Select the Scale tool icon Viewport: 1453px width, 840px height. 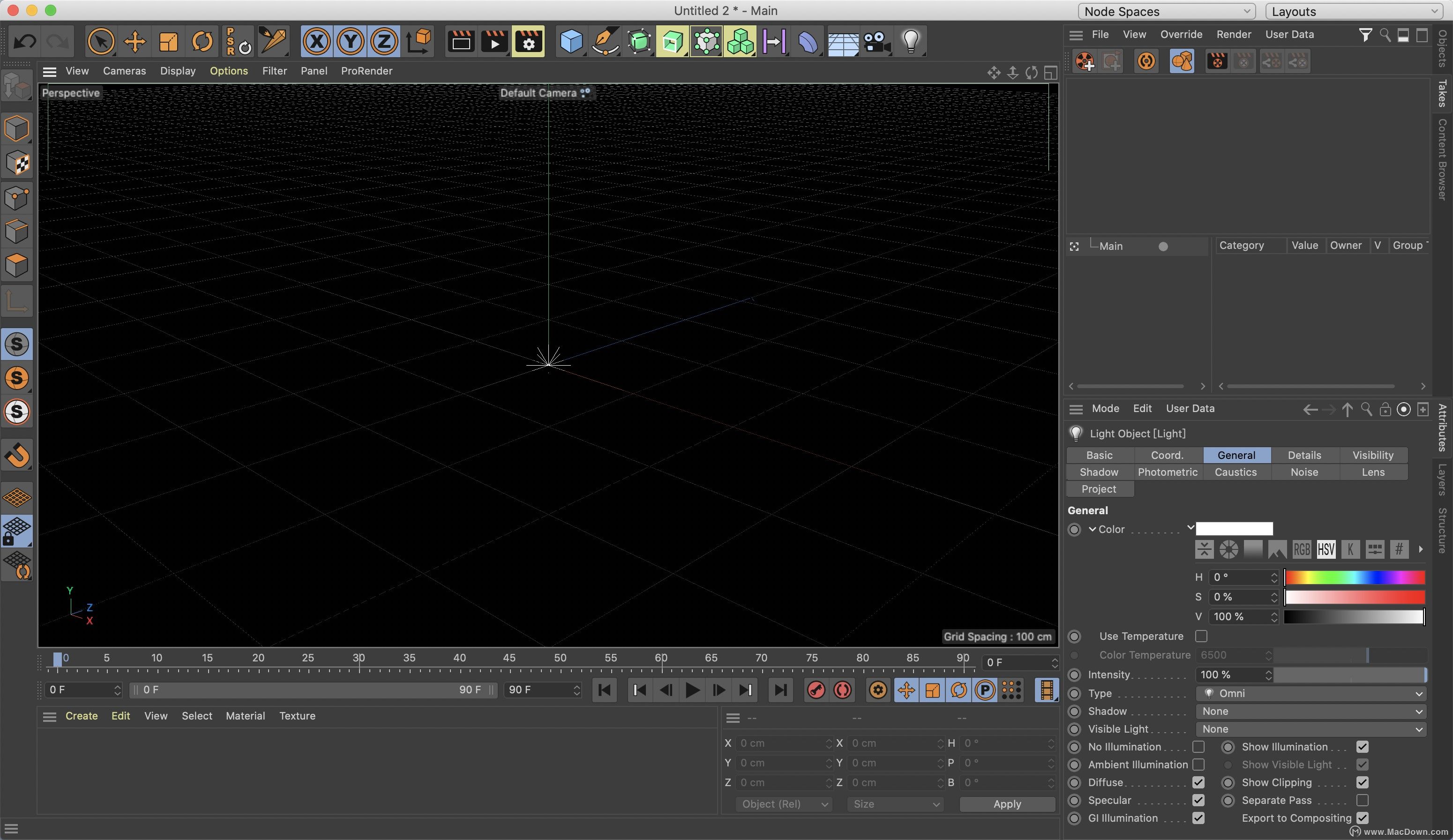click(x=168, y=40)
